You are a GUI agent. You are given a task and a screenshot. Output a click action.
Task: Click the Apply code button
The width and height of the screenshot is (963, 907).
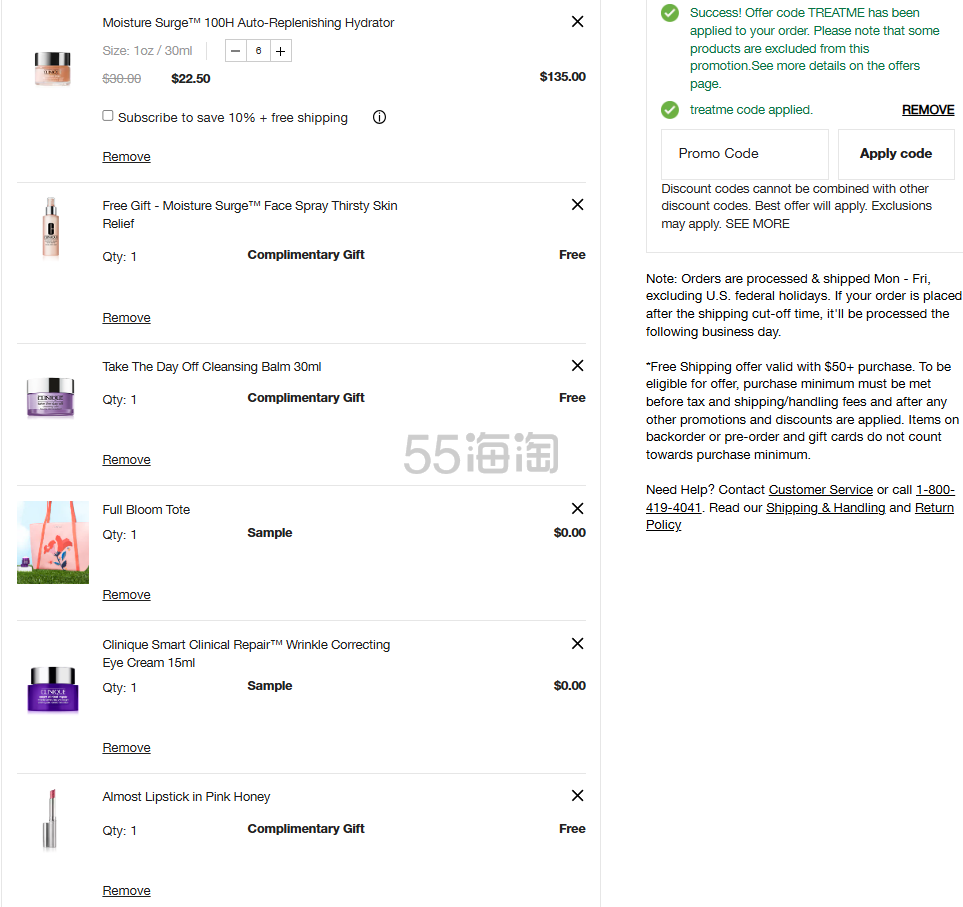[x=896, y=154]
